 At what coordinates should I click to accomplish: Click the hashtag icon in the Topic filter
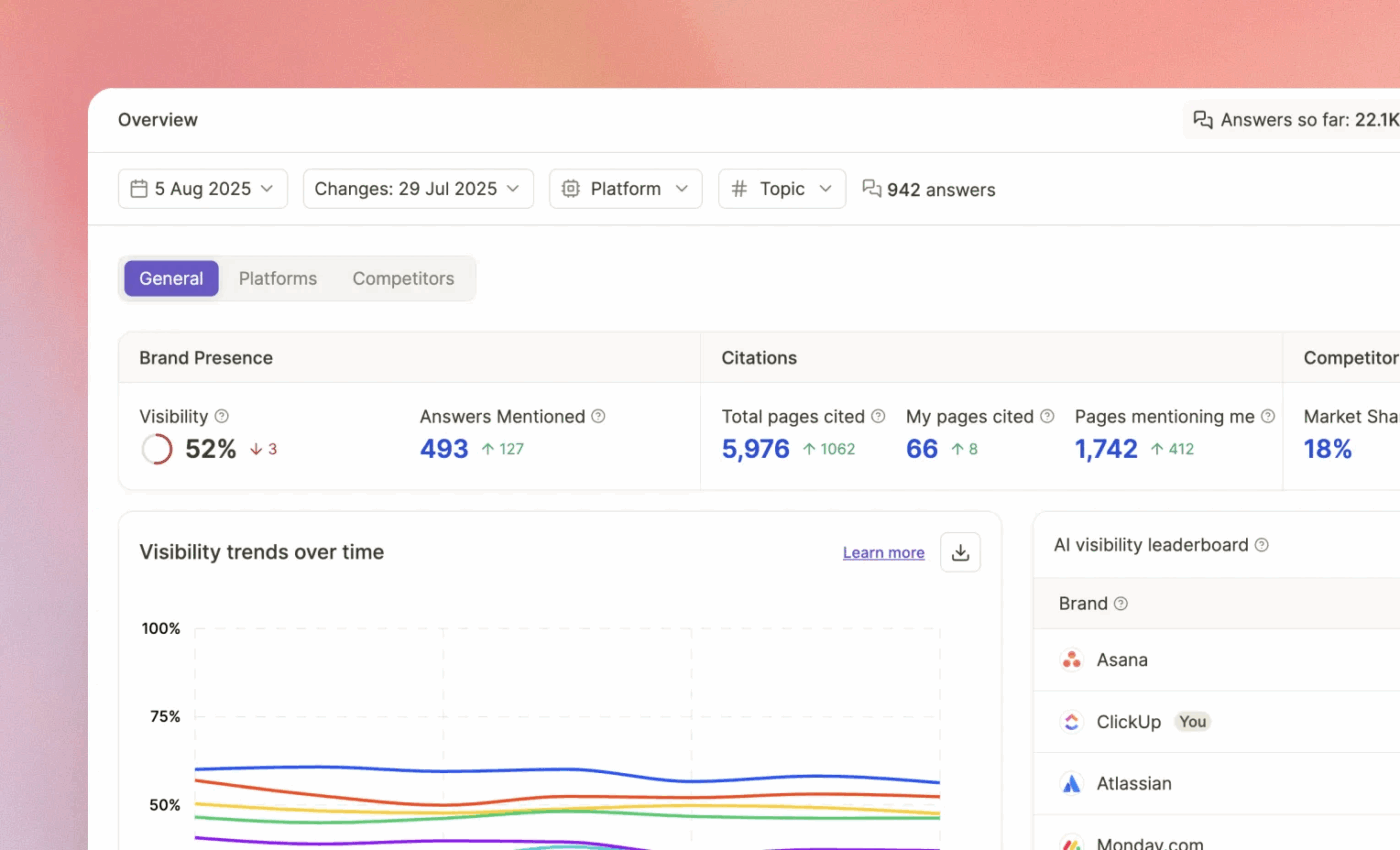pos(738,188)
